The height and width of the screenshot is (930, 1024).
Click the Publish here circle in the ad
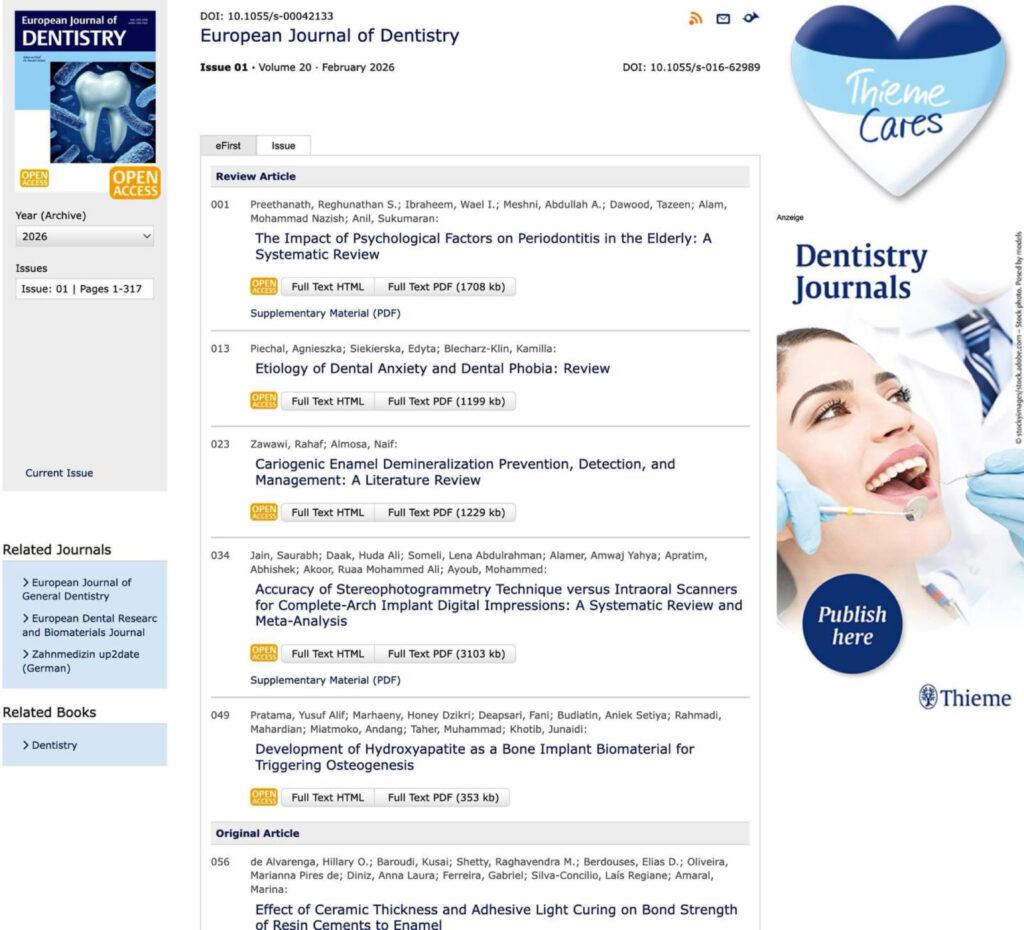[852, 624]
